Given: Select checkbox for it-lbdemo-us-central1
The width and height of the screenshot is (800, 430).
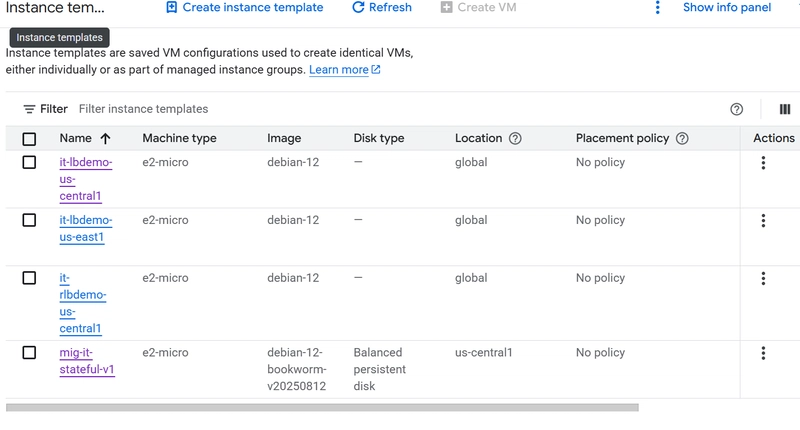Looking at the screenshot, I should [29, 162].
